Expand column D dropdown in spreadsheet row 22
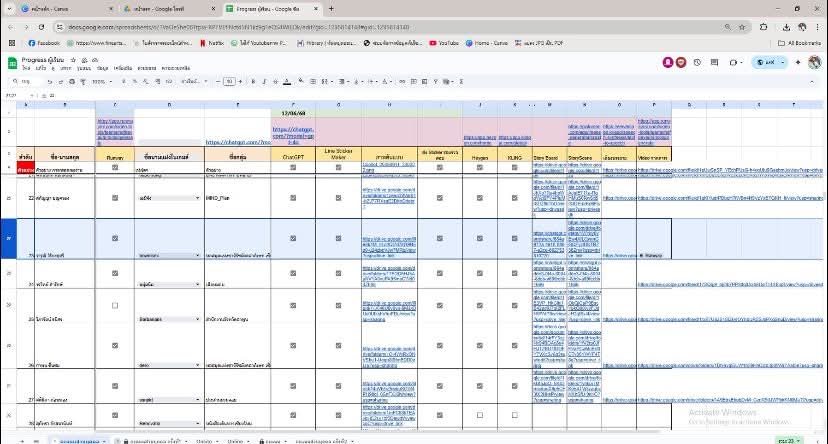 coord(199,198)
